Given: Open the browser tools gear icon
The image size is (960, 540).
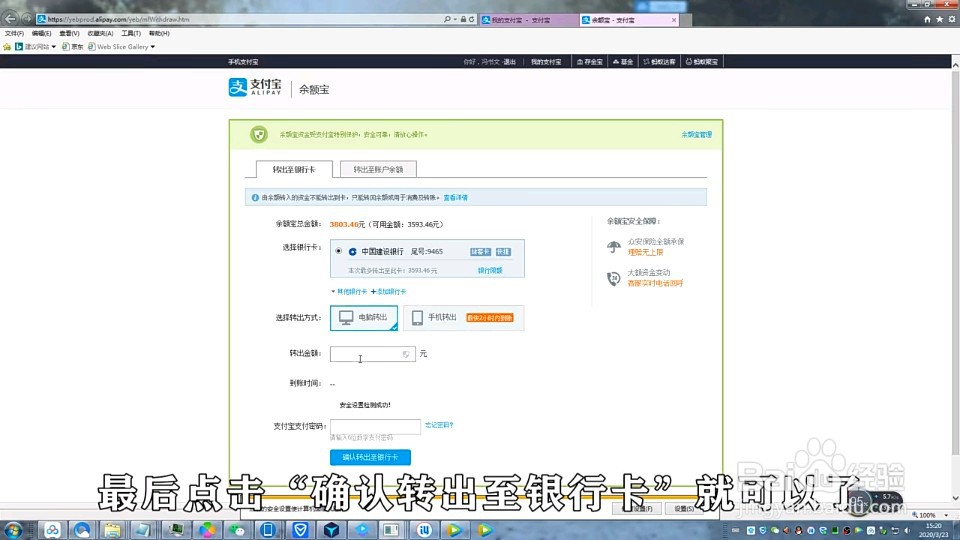Looking at the screenshot, I should click(x=952, y=20).
